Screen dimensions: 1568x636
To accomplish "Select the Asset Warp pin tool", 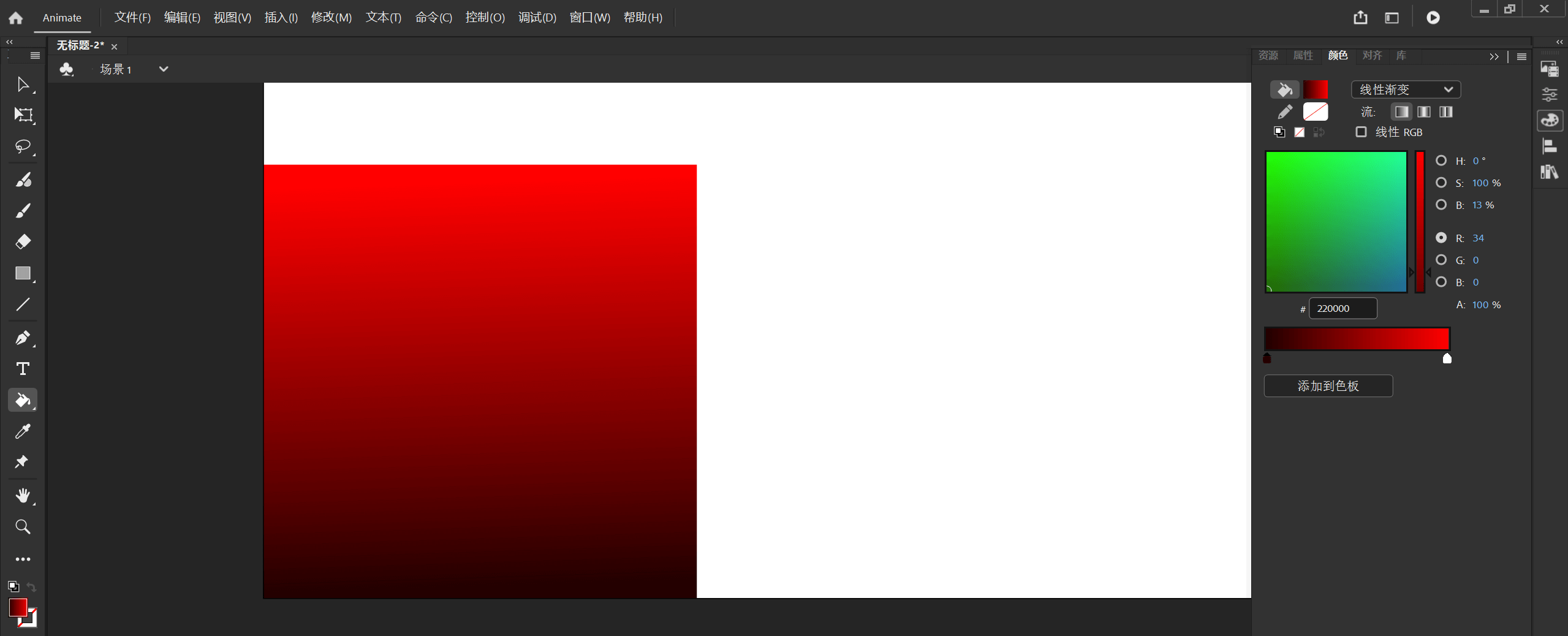I will point(23,462).
